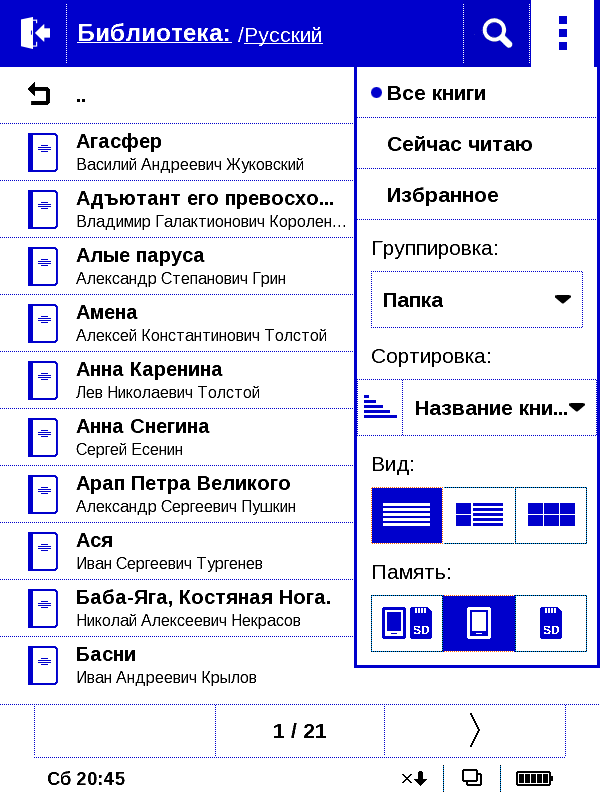Show only SD card memory books
Screen dimensions: 600x800
(551, 623)
